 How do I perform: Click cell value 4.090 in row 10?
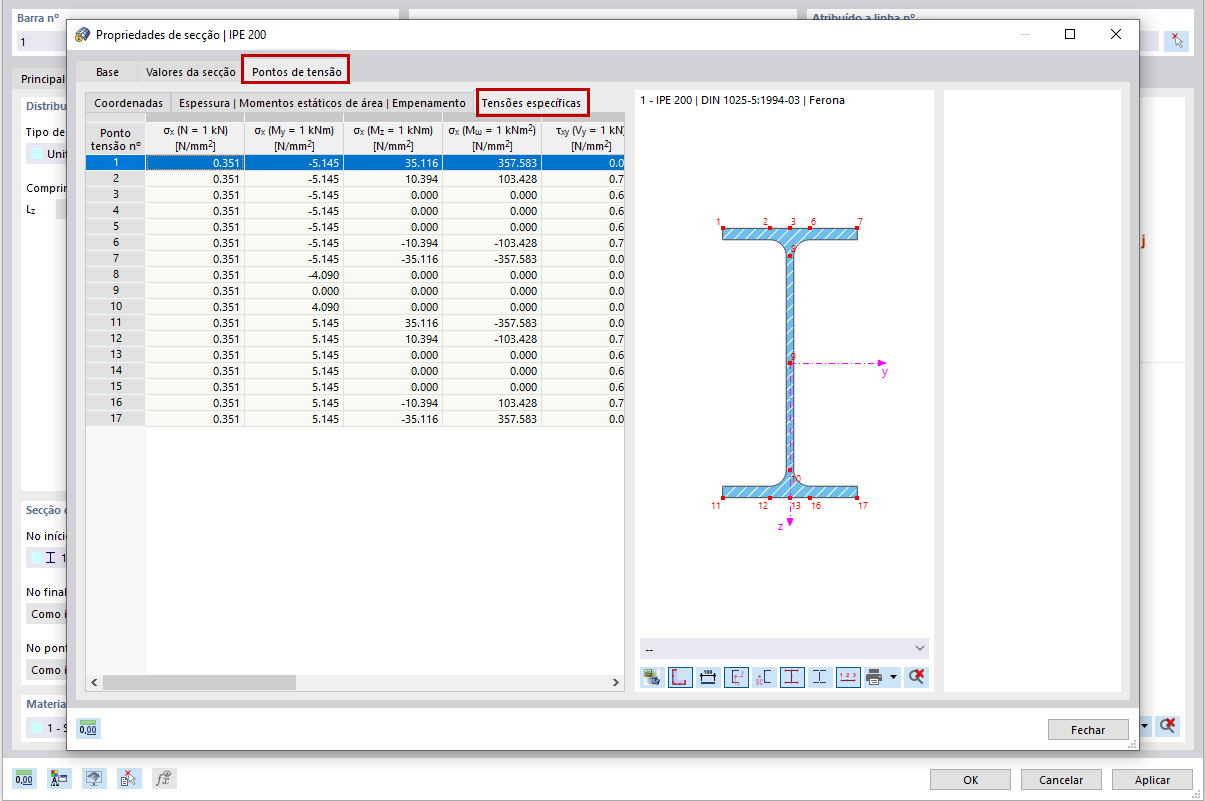pos(294,306)
